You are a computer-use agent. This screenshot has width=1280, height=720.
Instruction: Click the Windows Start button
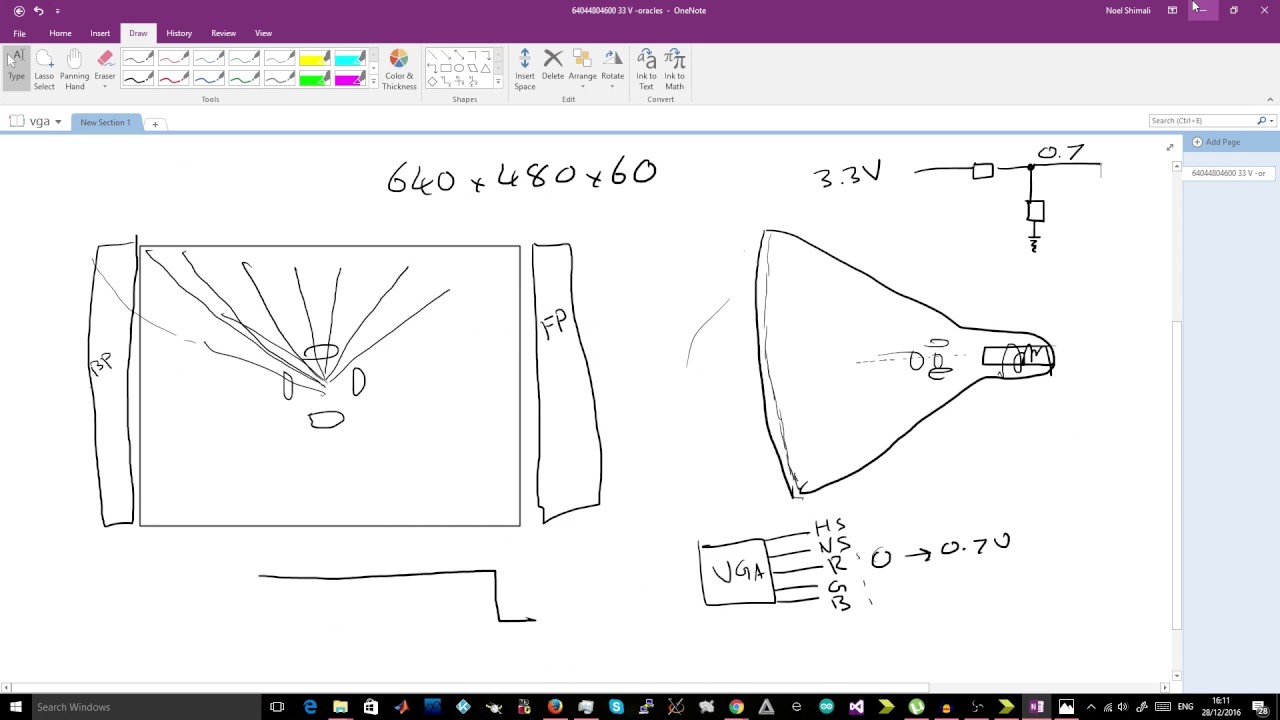click(15, 707)
